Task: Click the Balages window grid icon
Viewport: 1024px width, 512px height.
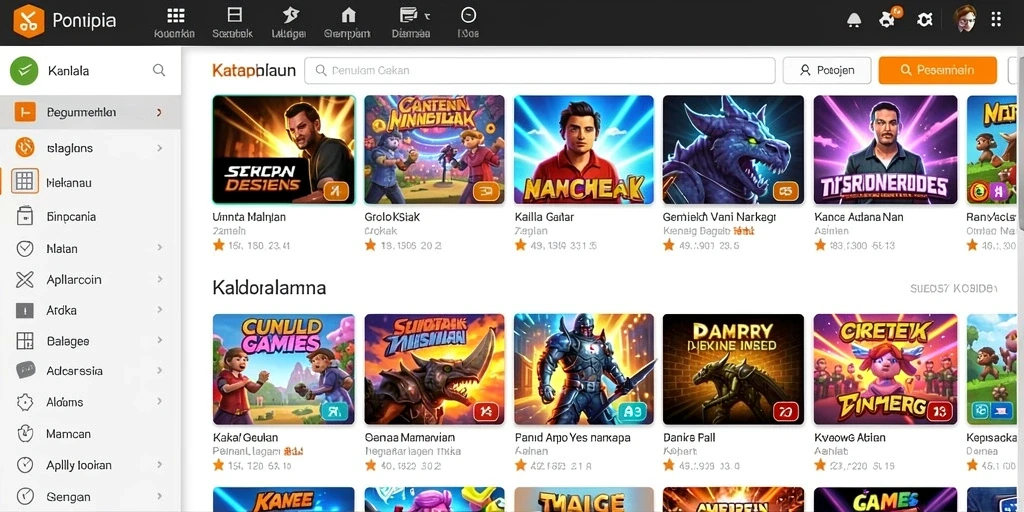Action: click(x=24, y=341)
